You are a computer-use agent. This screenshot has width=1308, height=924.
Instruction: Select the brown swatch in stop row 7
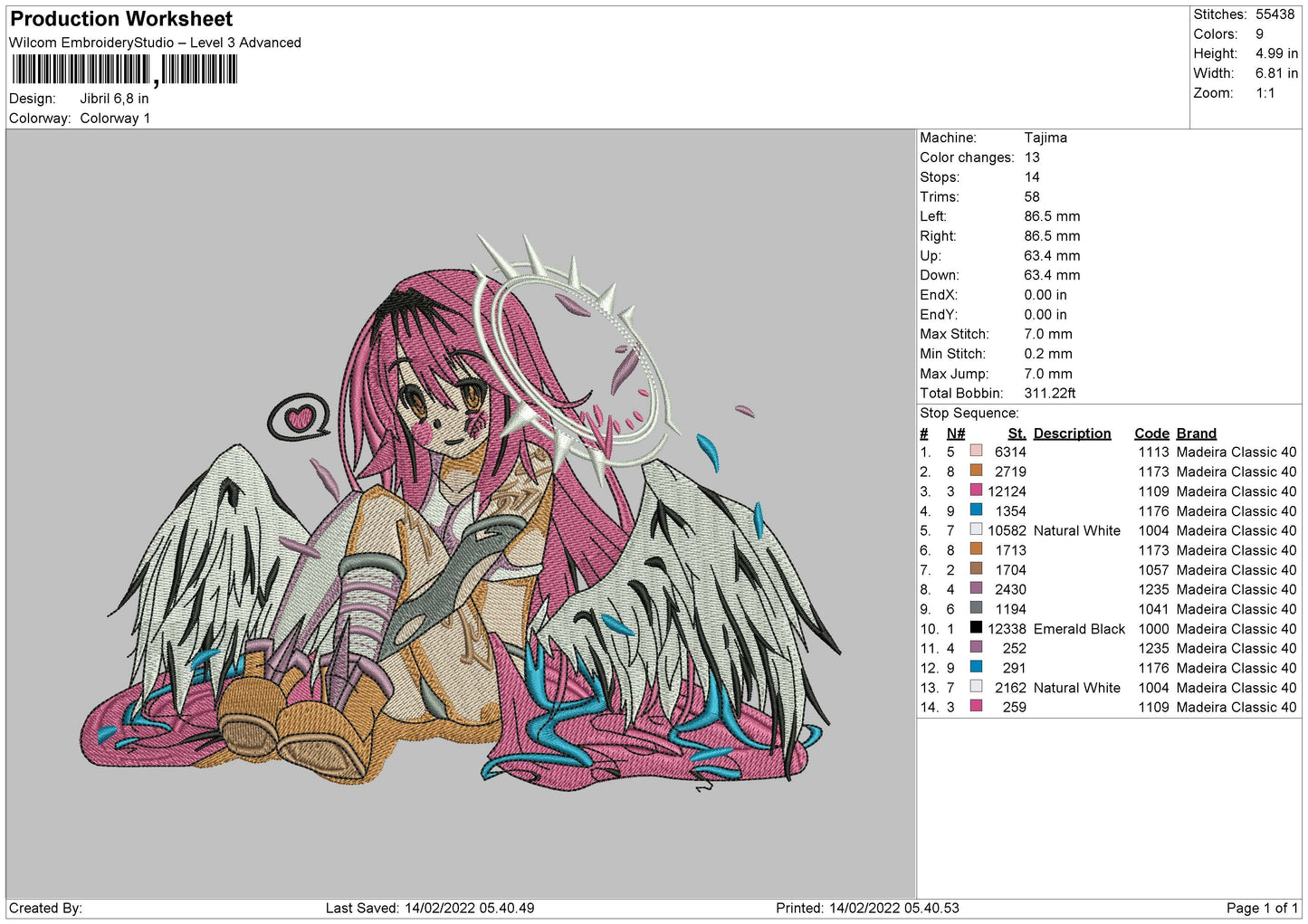point(976,569)
